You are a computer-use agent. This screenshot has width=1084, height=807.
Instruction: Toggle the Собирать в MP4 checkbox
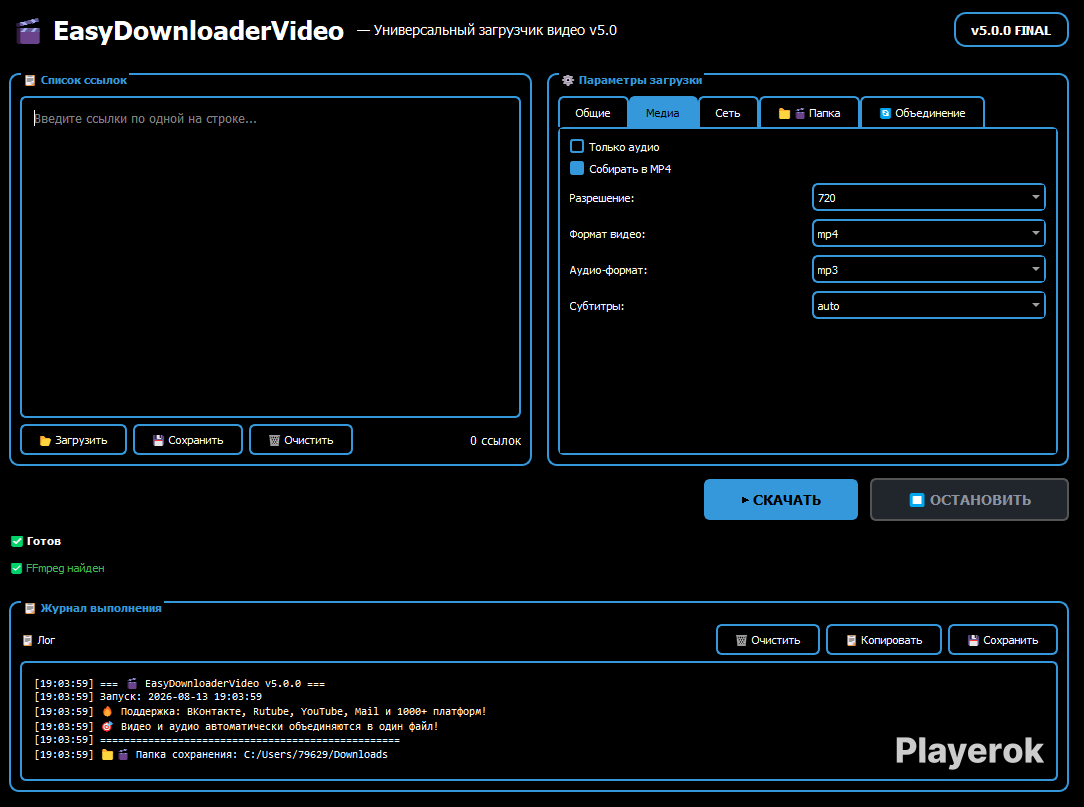point(577,168)
